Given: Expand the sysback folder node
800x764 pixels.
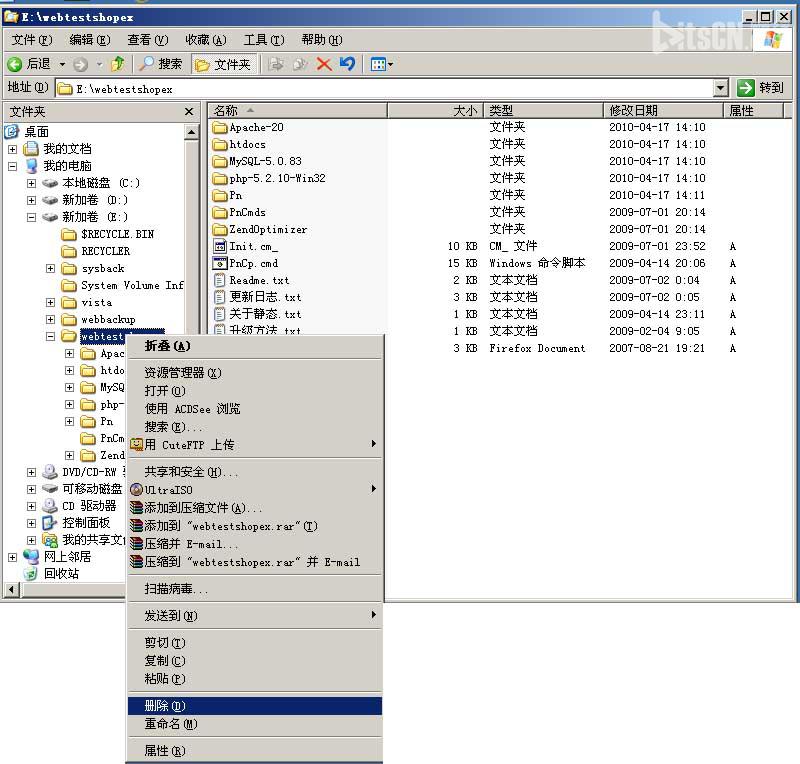Looking at the screenshot, I should tap(51, 268).
